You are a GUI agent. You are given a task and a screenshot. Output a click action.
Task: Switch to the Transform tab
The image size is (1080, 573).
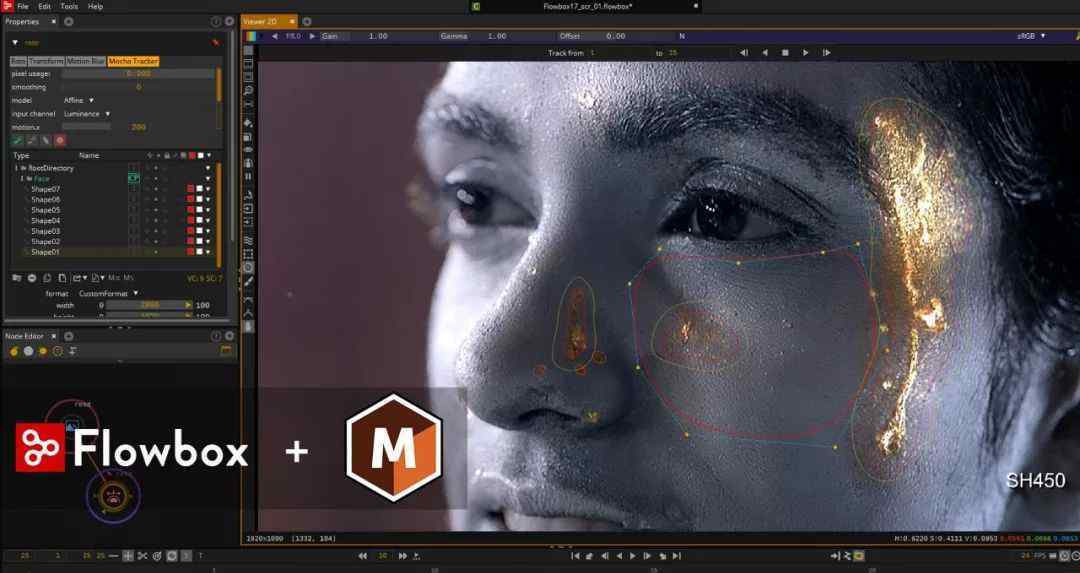pyautogui.click(x=46, y=61)
